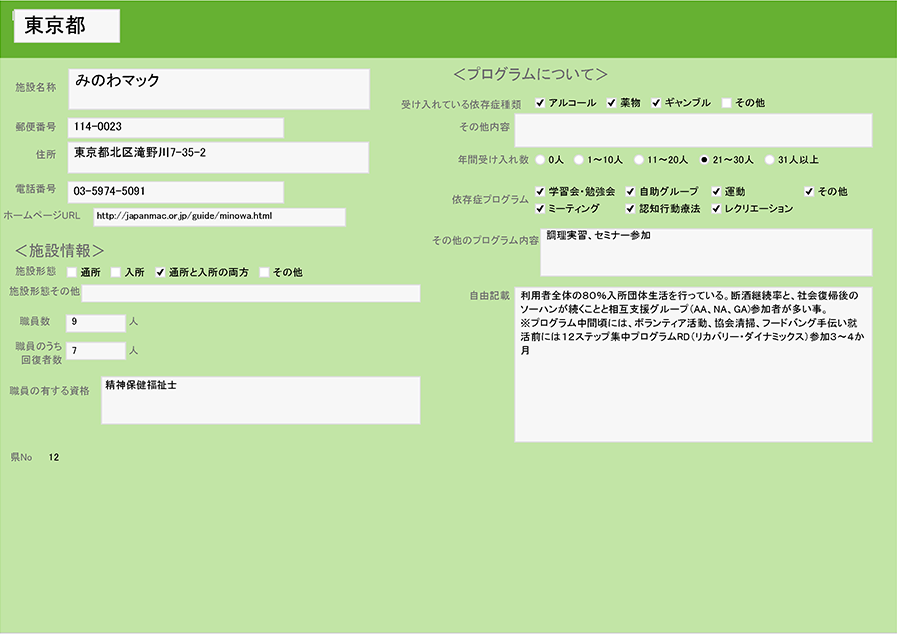Viewport: 897px width, 634px height.
Task: Uncheck 通所と入所の両方 checkbox
Action: pyautogui.click(x=159, y=272)
